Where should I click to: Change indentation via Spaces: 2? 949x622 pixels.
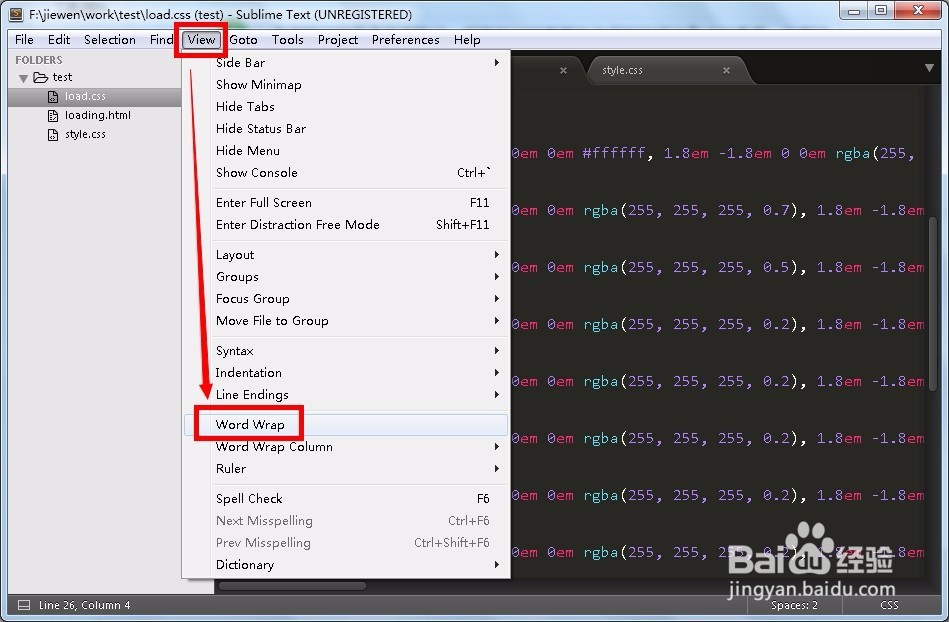pyautogui.click(x=794, y=605)
